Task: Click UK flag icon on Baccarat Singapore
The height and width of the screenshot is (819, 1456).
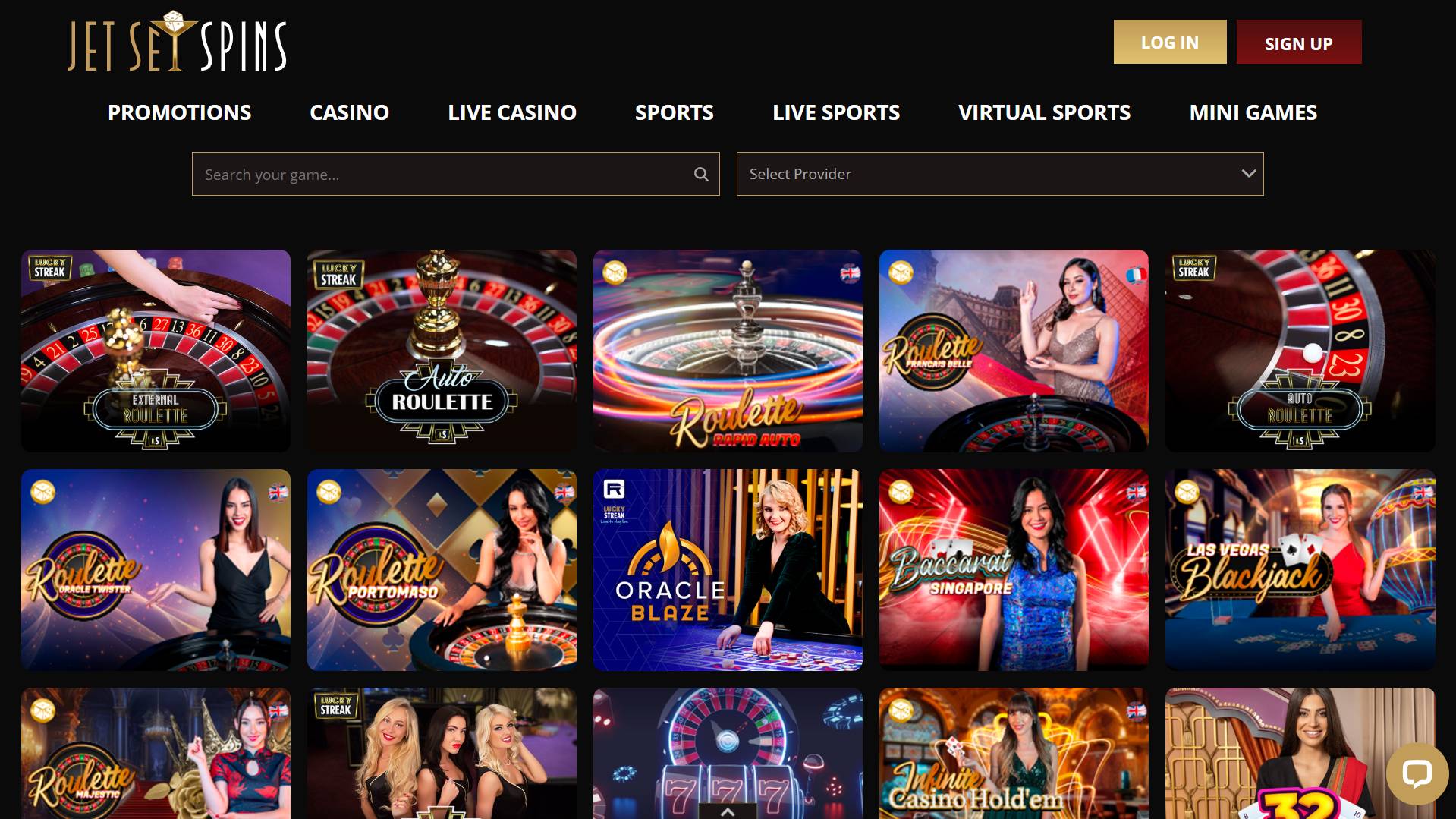Action: (1136, 493)
